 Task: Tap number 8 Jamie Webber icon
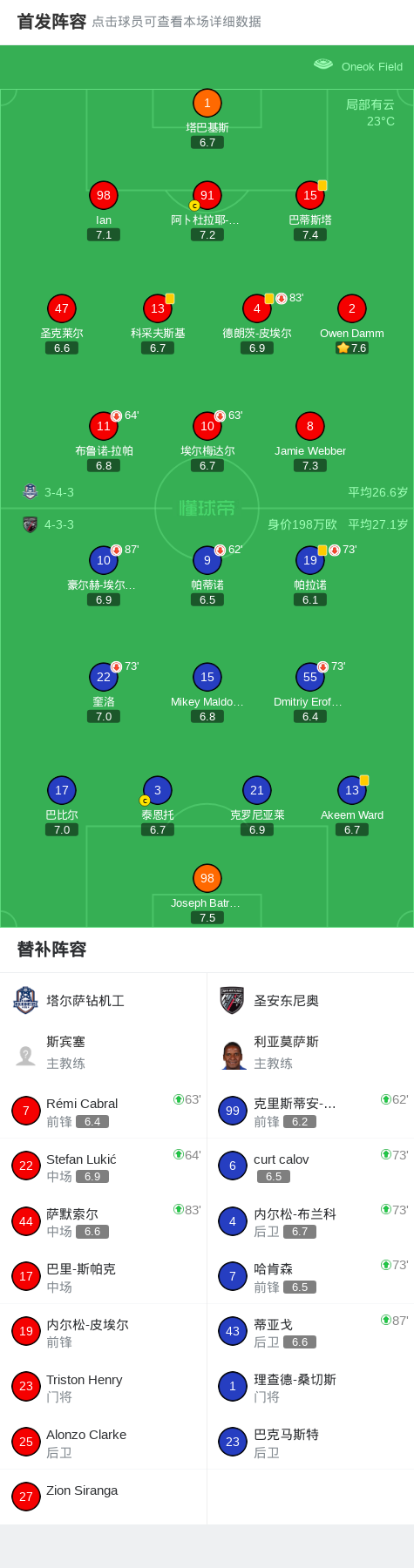[310, 426]
